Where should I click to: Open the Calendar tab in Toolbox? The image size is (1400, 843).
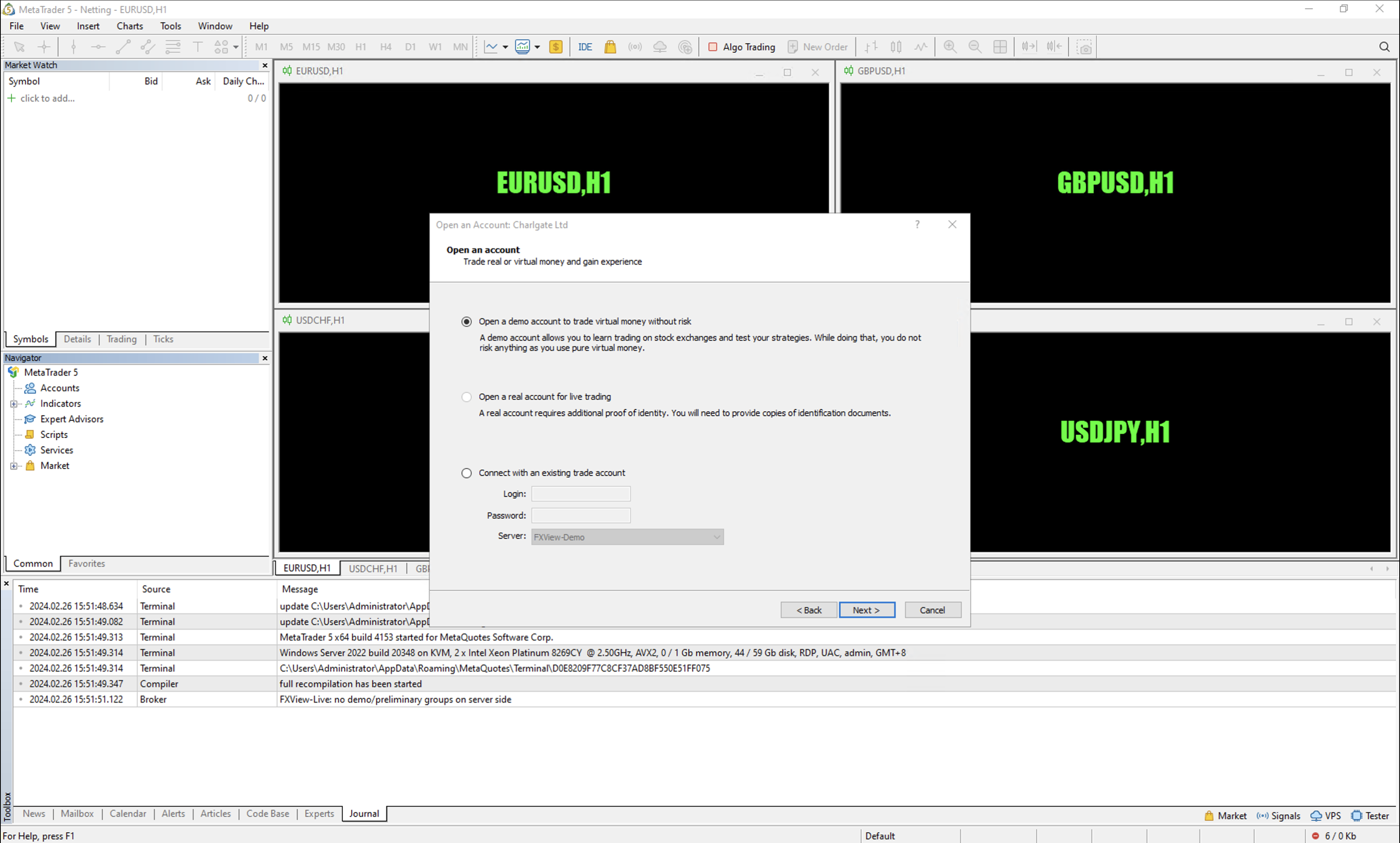pyautogui.click(x=128, y=813)
